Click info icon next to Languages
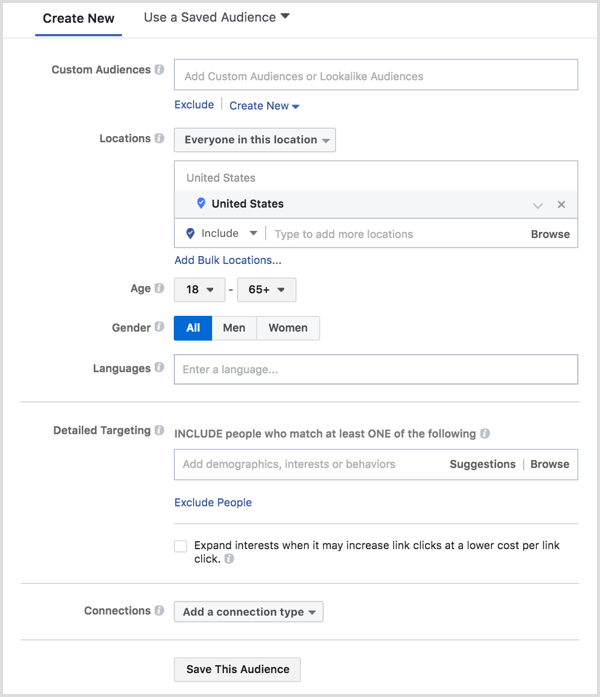Viewport: 600px width, 697px height. [x=160, y=369]
